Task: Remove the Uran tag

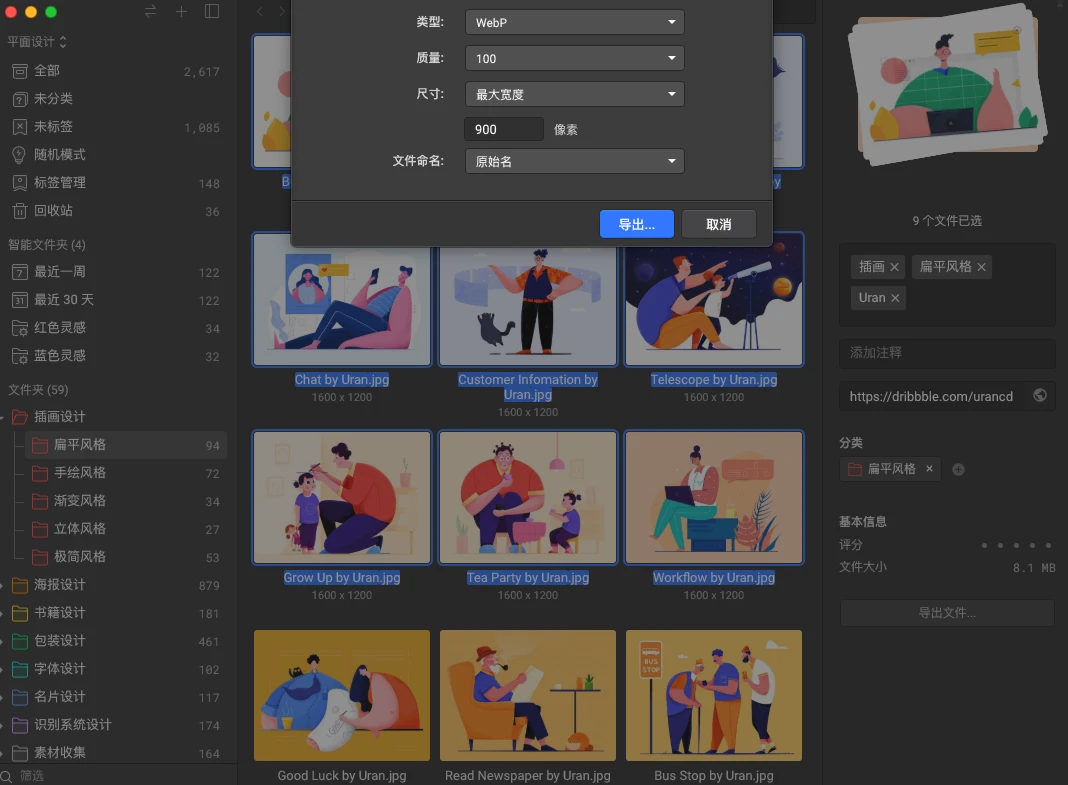Action: point(895,298)
